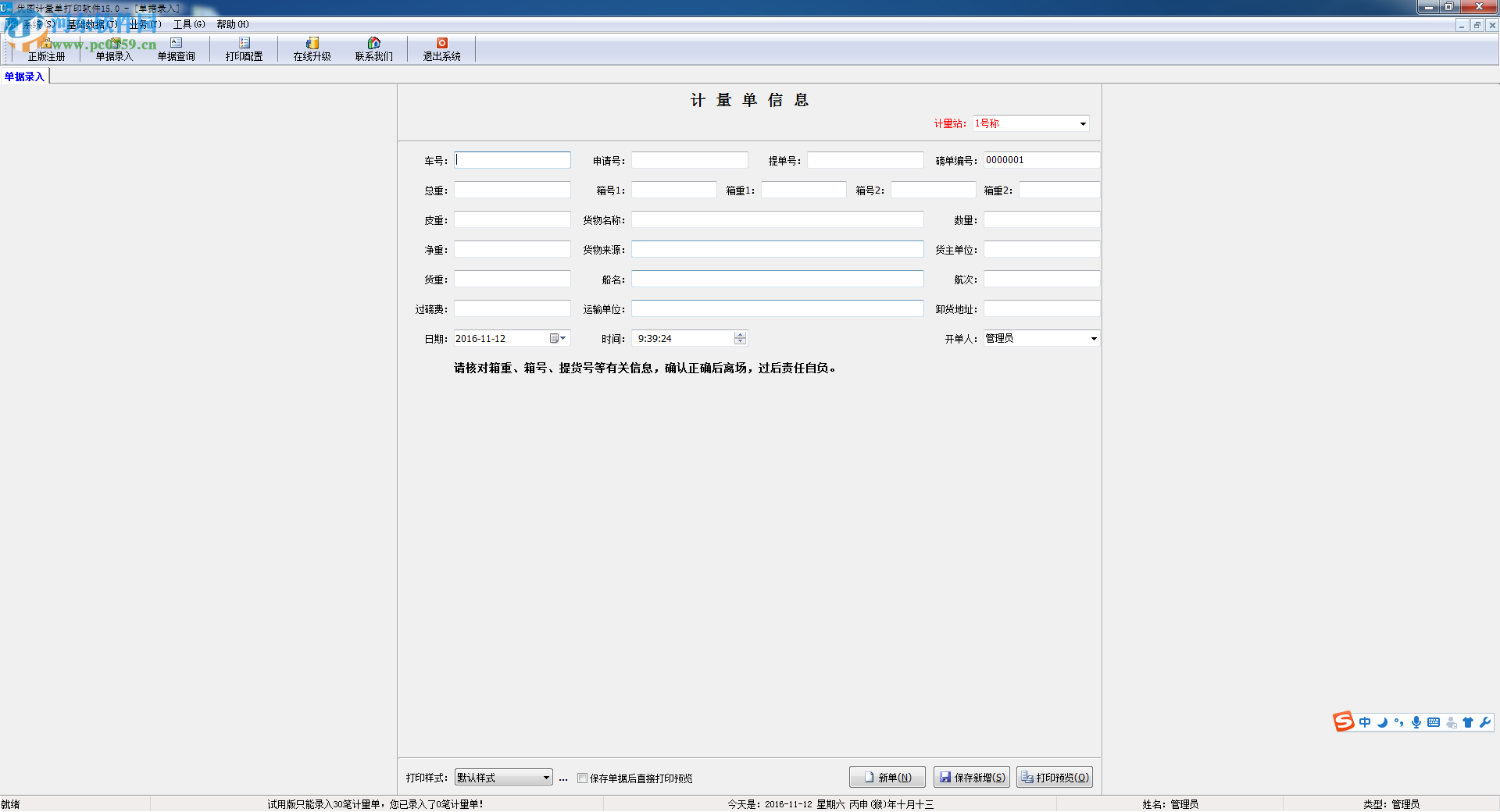Viewport: 1500px width, 812px height.
Task: Open 单据录入 entry from toolbar
Action: click(x=114, y=50)
